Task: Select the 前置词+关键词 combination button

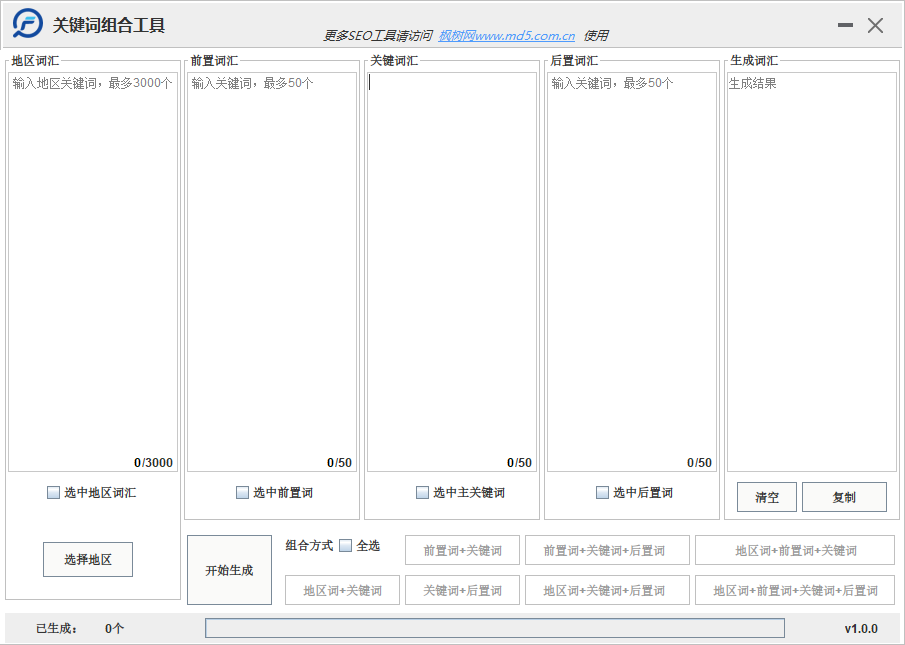Action: [x=462, y=550]
